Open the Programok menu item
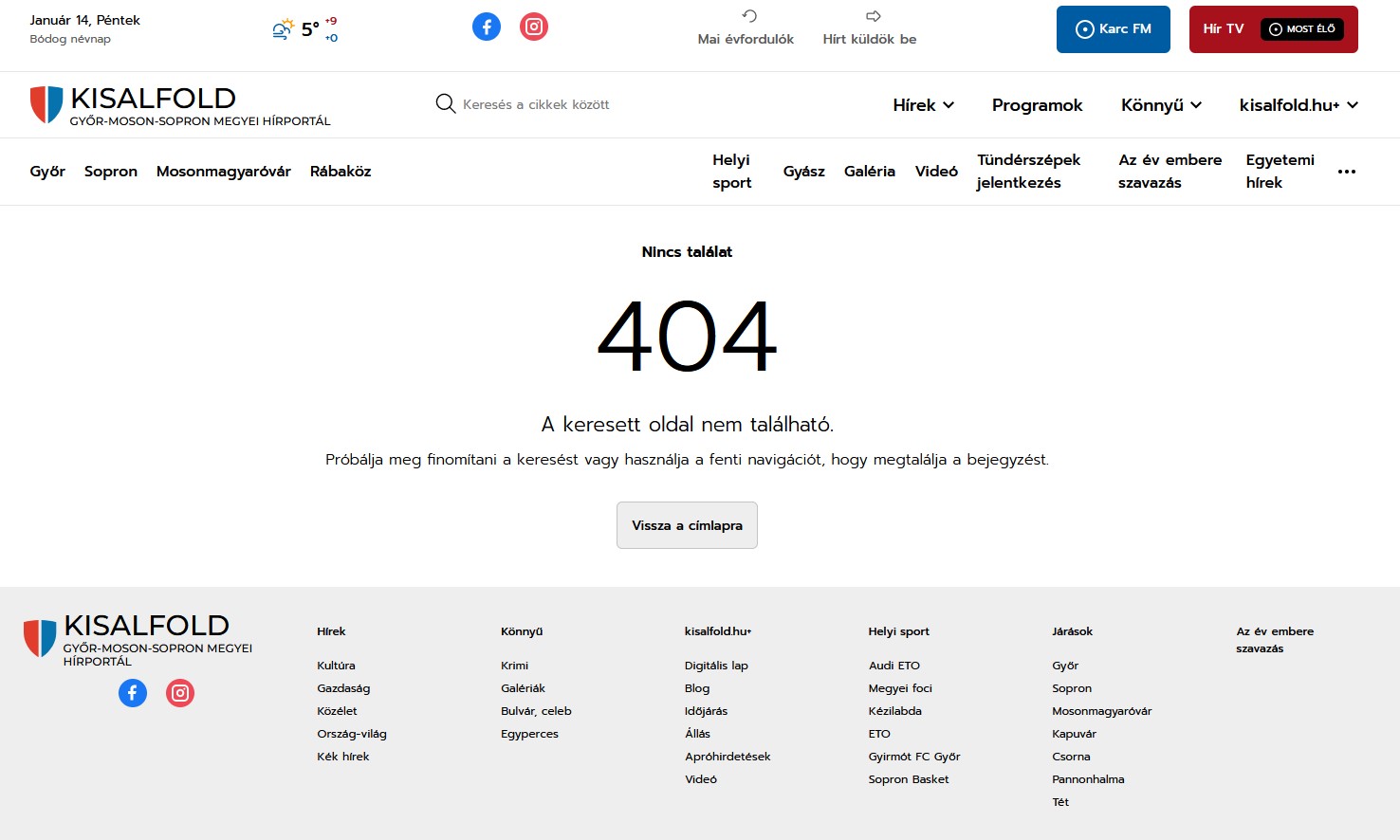Viewport: 1400px width, 840px height. point(1037,105)
